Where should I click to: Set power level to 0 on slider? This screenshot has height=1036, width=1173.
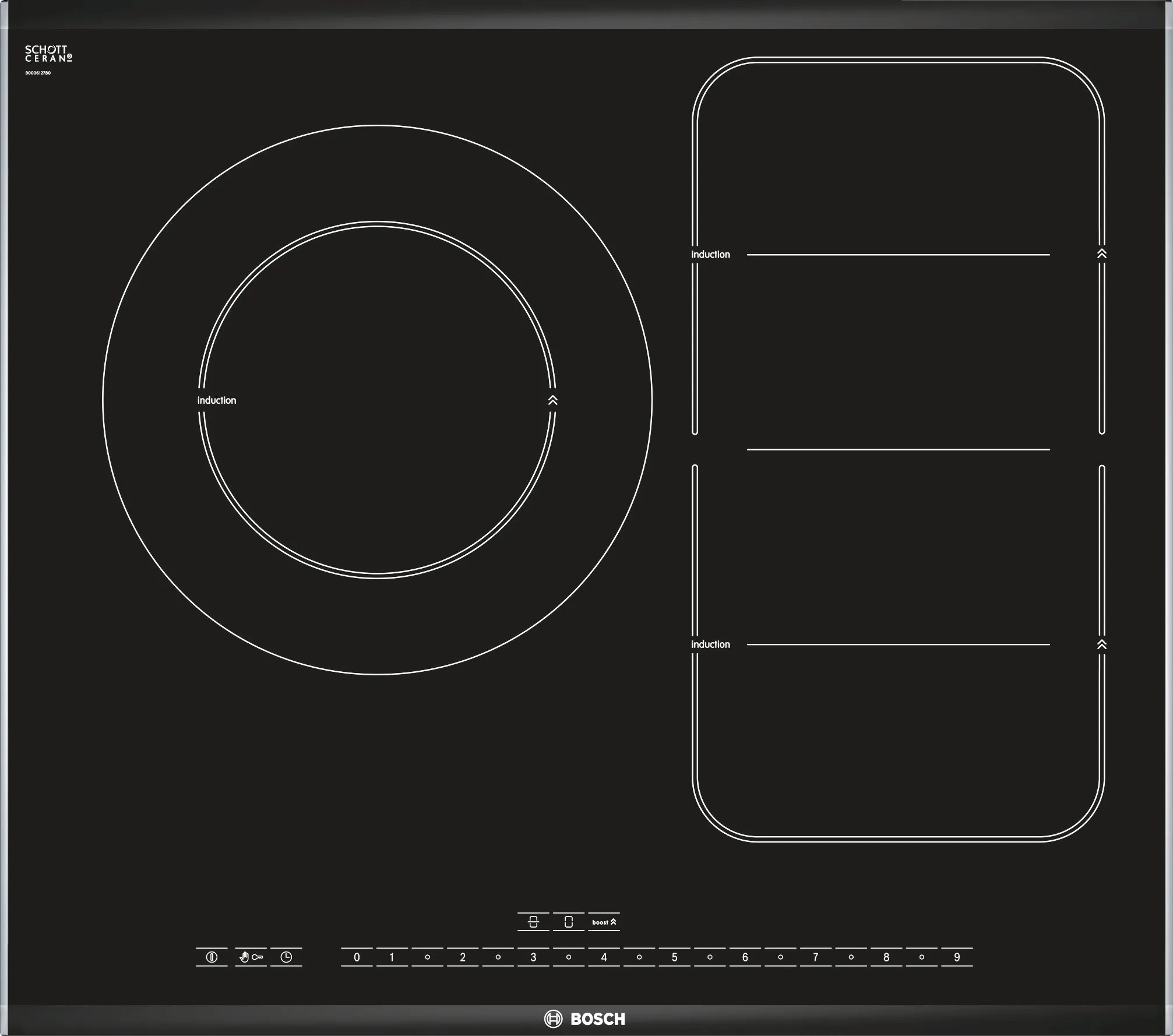[x=357, y=957]
